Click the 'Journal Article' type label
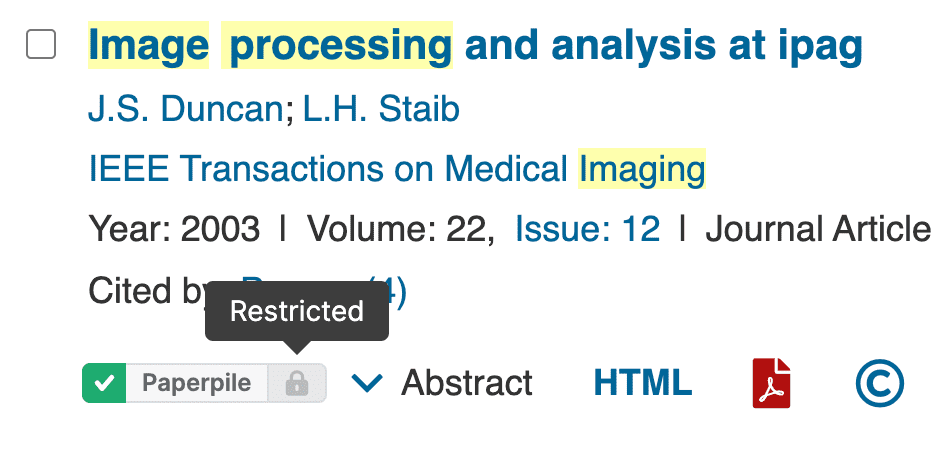Viewport: 944px width, 454px height. click(x=818, y=230)
